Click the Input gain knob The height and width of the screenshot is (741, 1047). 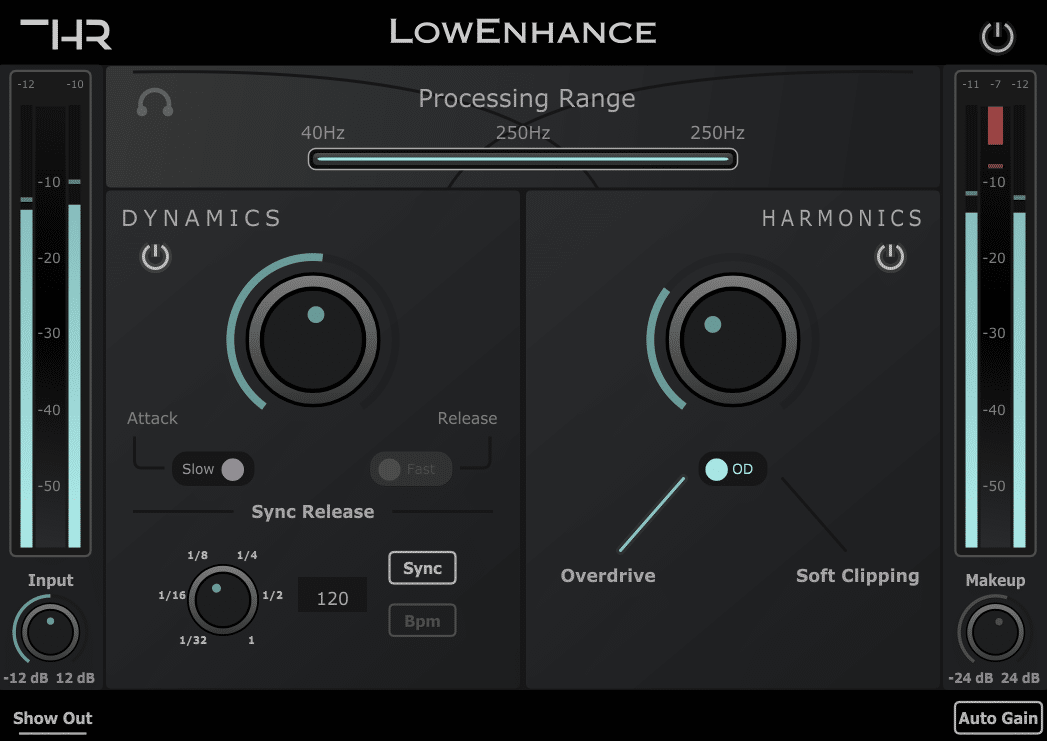pos(50,632)
